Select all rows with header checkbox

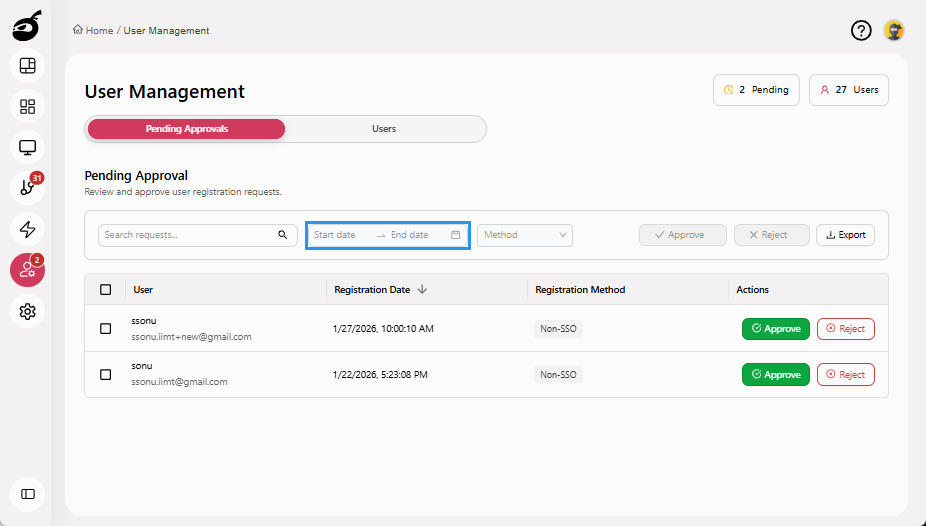(x=106, y=289)
